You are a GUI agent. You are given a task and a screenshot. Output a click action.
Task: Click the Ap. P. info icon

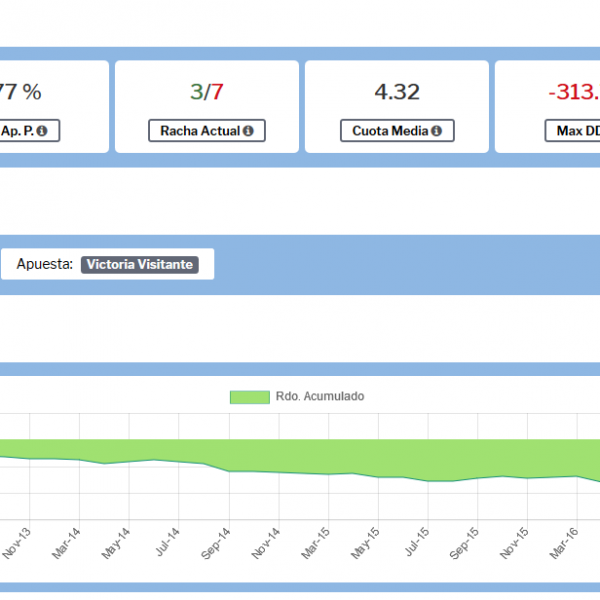pos(42,131)
